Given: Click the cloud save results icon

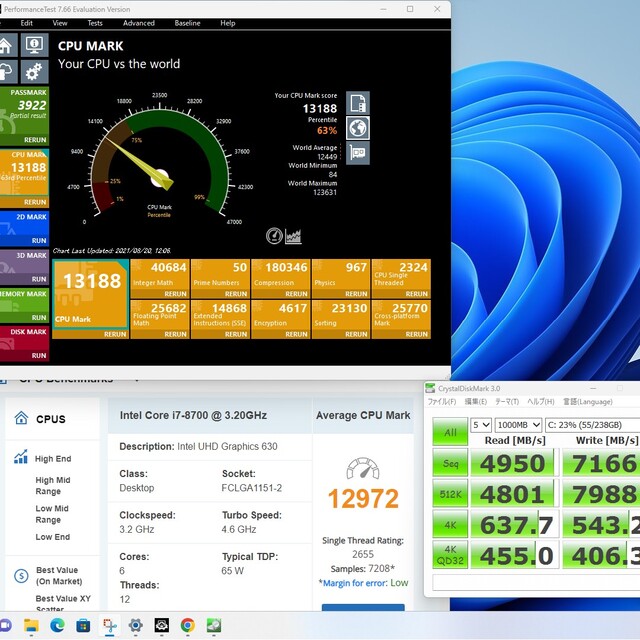Looking at the screenshot, I should click(x=7, y=71).
